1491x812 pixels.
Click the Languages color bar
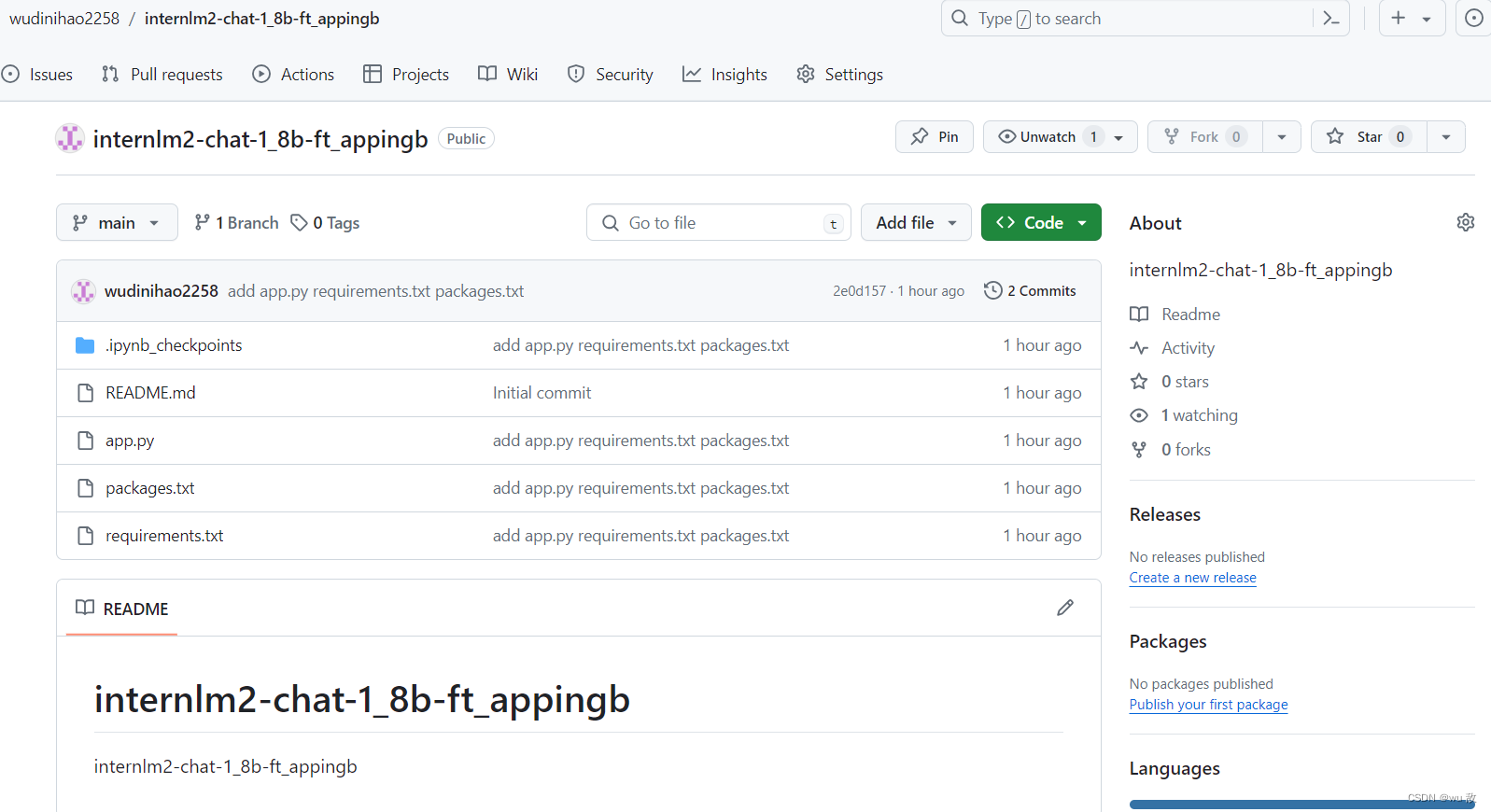point(1302,805)
